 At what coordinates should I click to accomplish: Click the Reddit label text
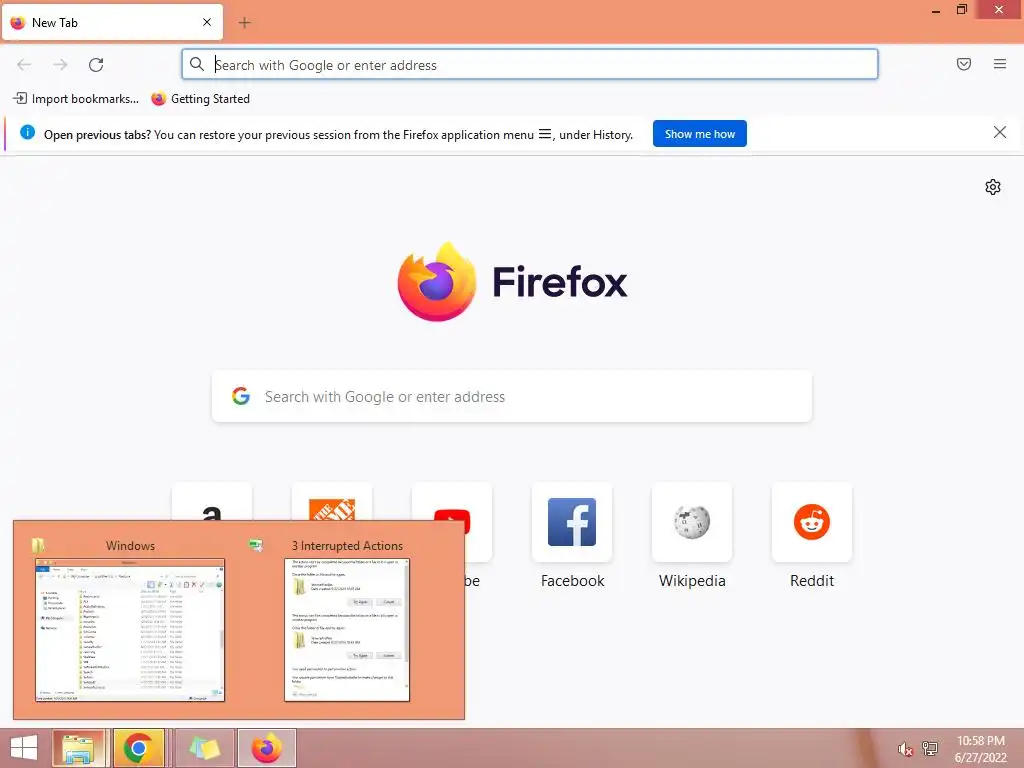812,581
